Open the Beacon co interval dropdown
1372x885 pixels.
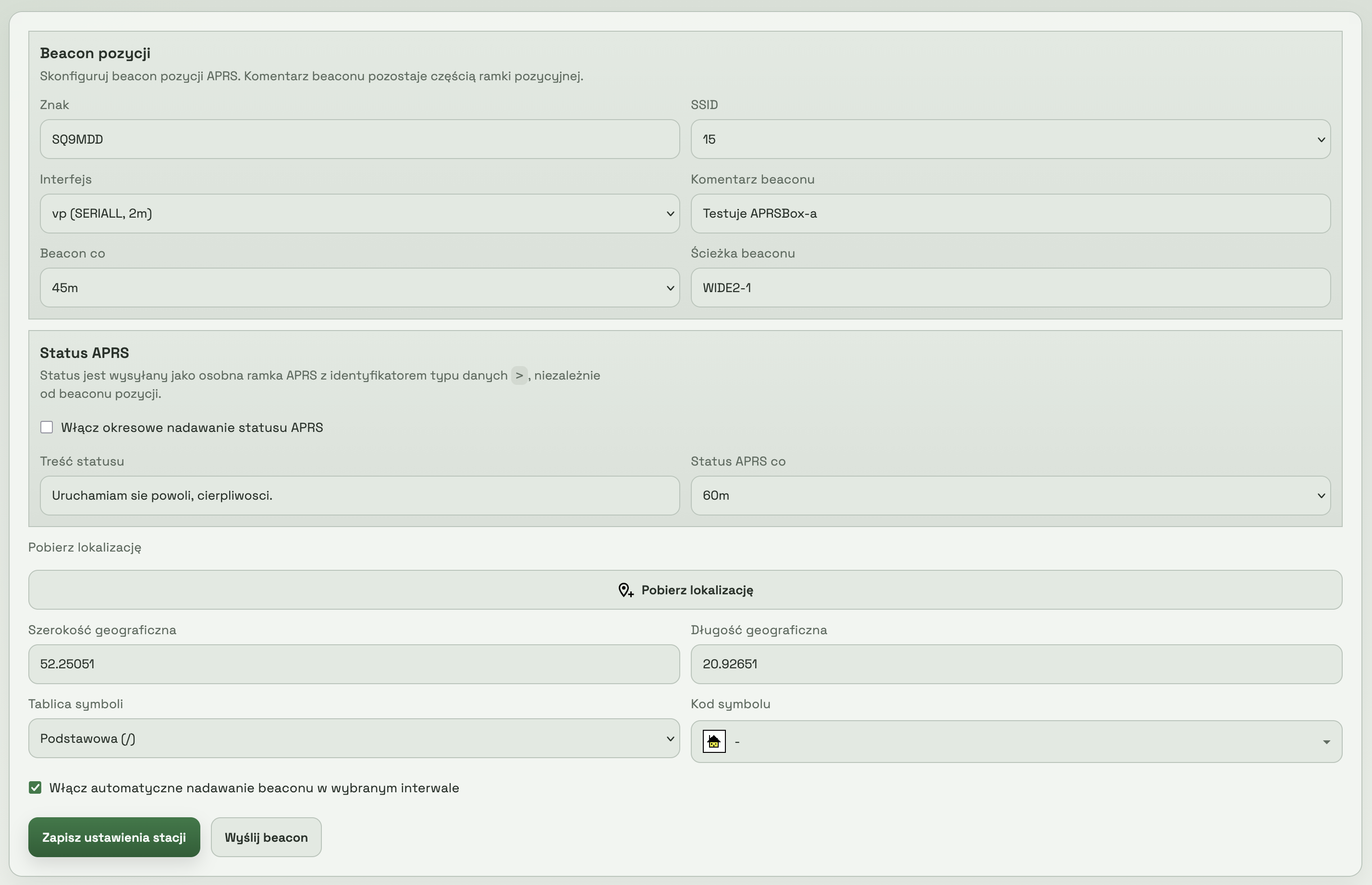[x=359, y=288]
